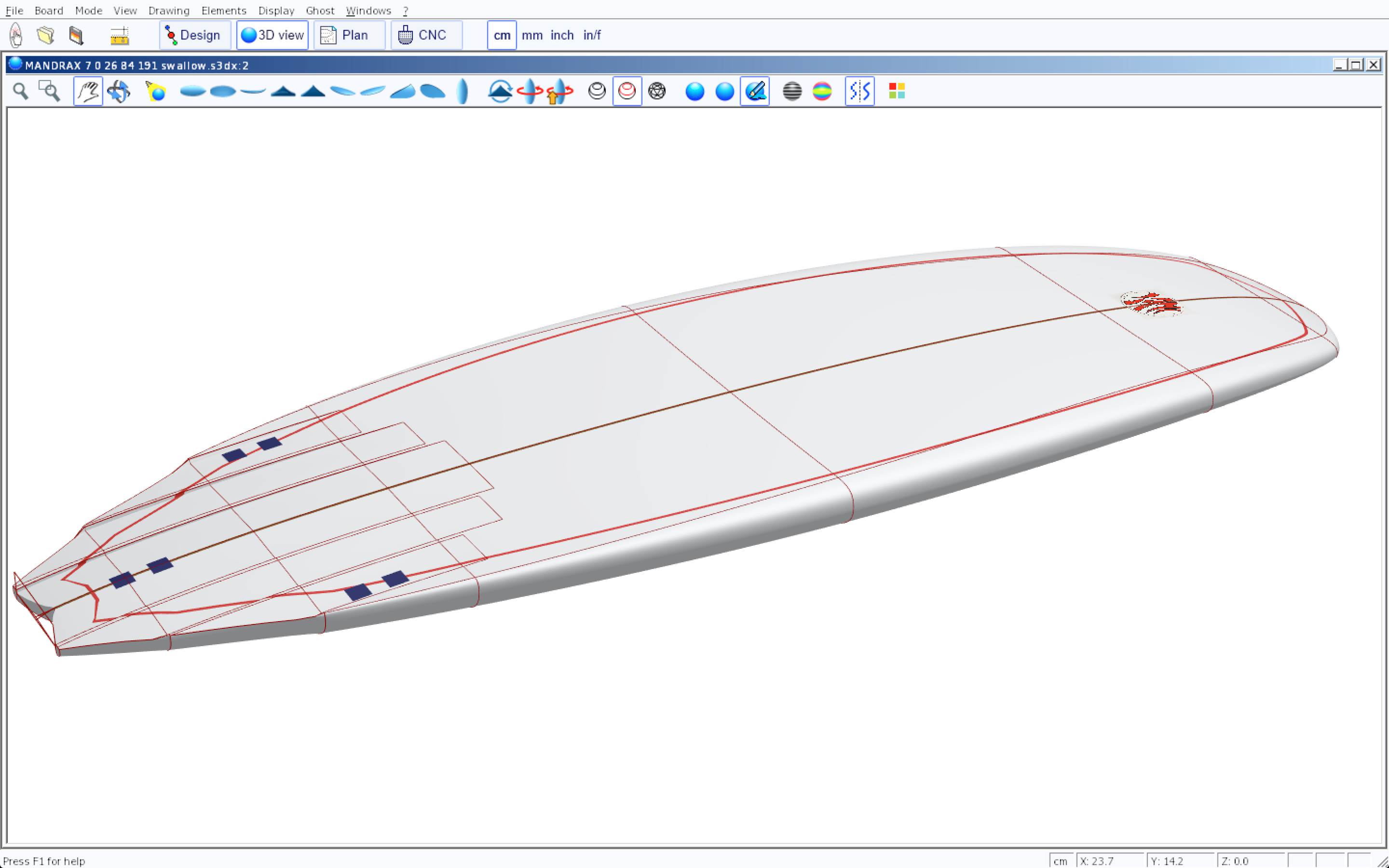Open the CNC mode
Viewport: 1389px width, 868px height.
point(426,36)
